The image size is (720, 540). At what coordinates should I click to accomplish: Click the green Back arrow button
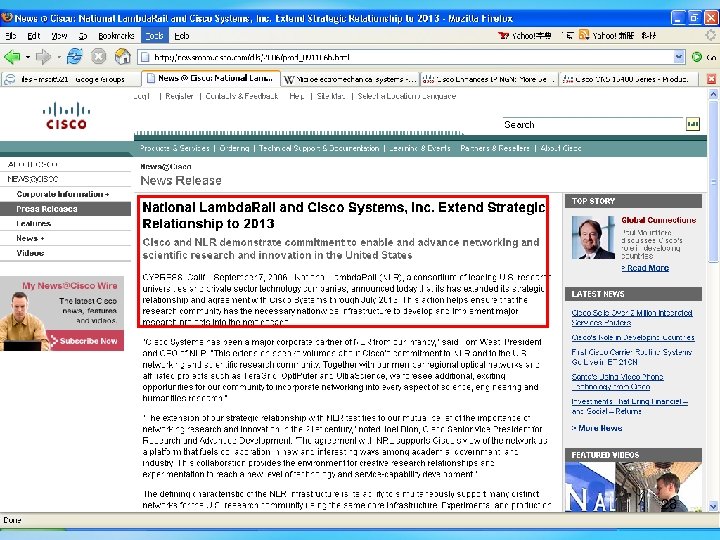(11, 57)
